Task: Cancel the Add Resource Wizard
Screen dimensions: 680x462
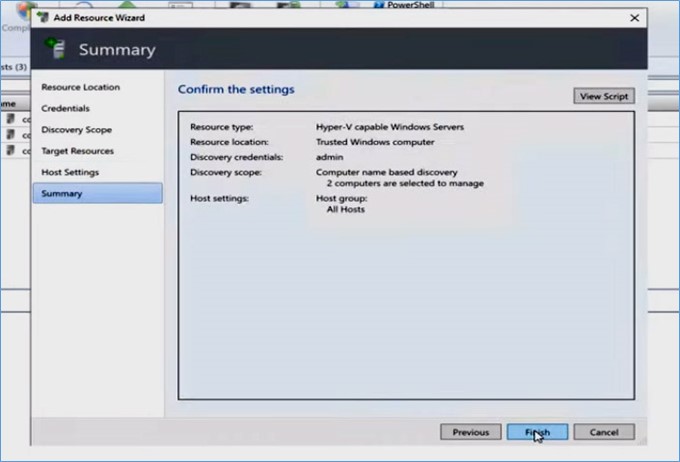Action: (x=604, y=432)
